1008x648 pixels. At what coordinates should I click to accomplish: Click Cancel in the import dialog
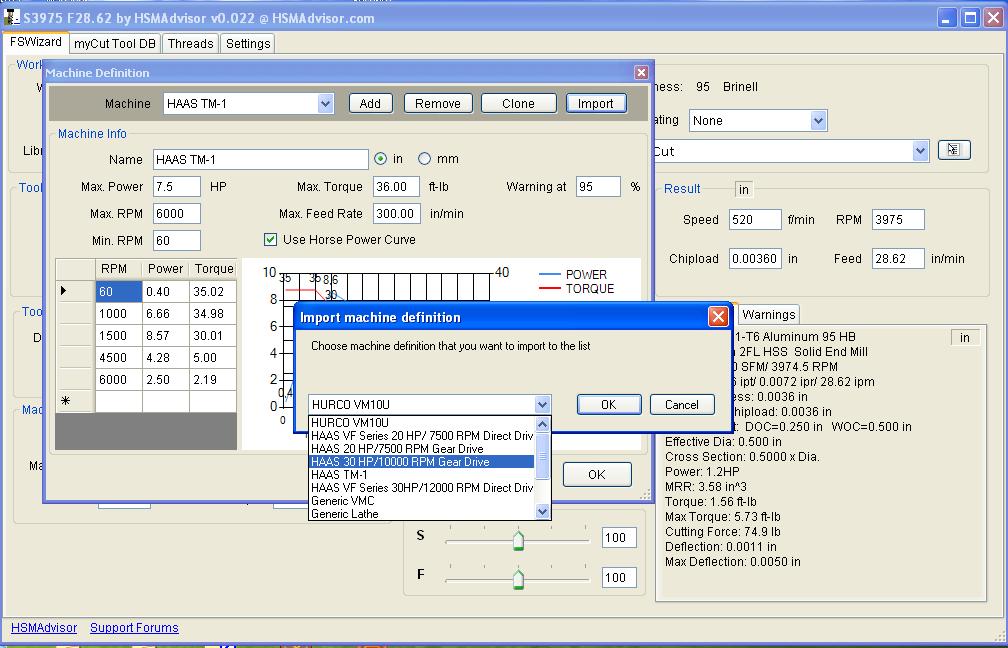point(681,405)
